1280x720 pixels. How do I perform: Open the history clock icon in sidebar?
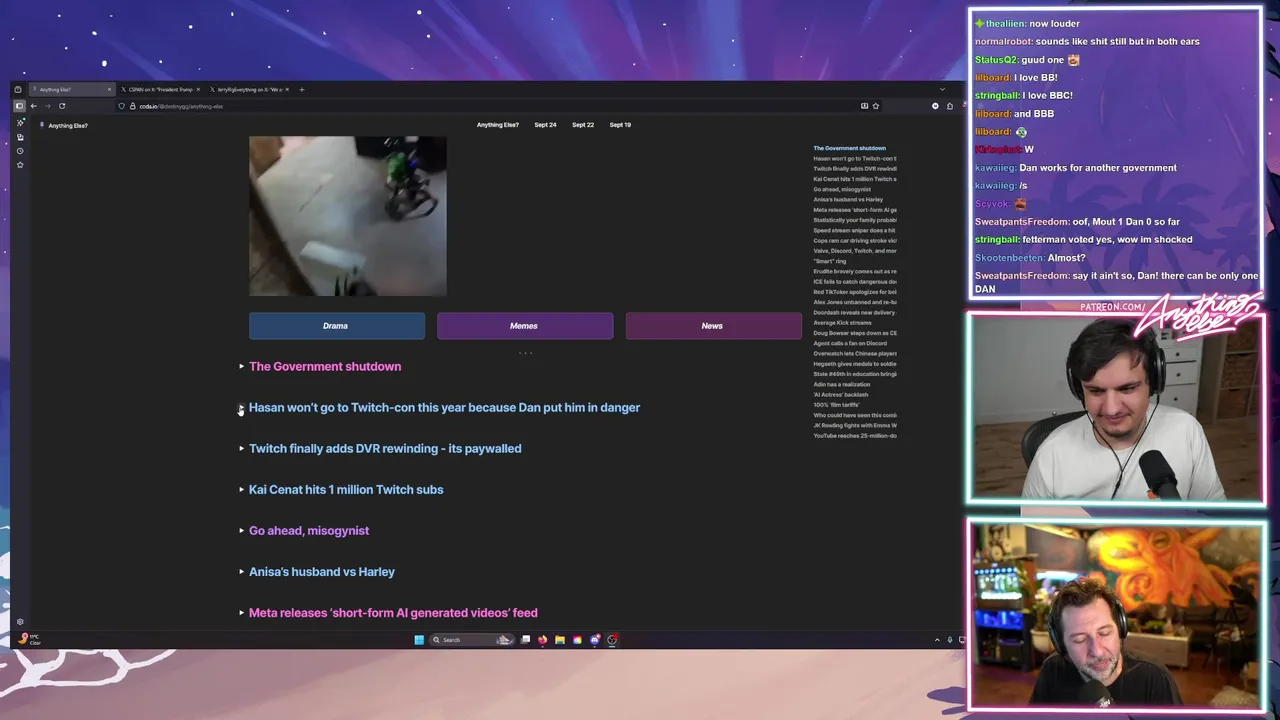pos(20,151)
